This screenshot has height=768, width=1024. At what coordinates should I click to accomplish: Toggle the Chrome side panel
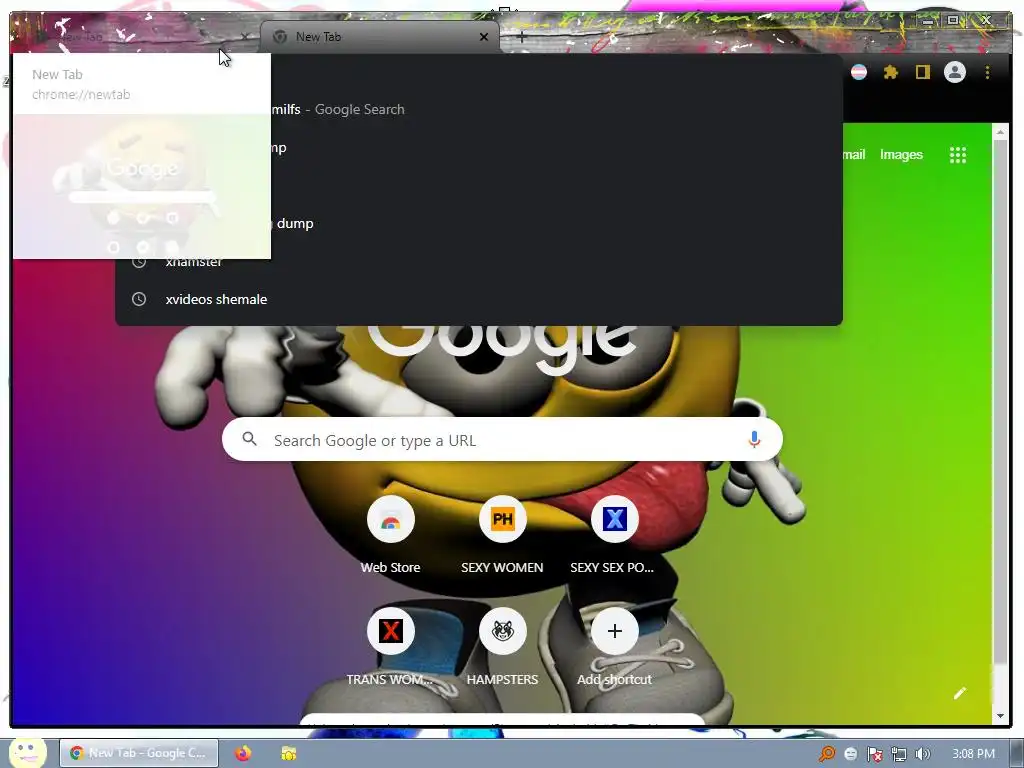(x=922, y=72)
